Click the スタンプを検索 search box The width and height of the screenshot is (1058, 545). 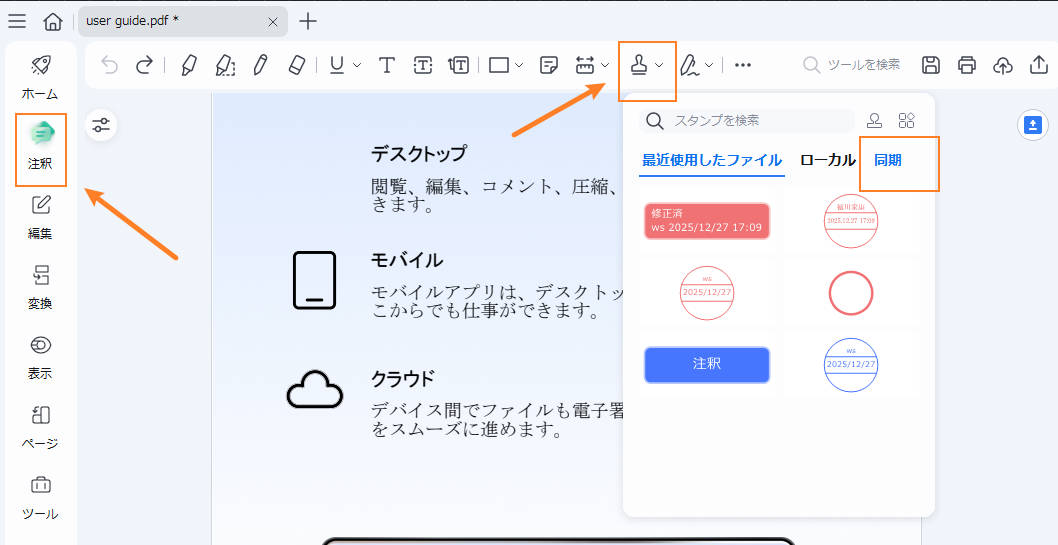[x=747, y=121]
